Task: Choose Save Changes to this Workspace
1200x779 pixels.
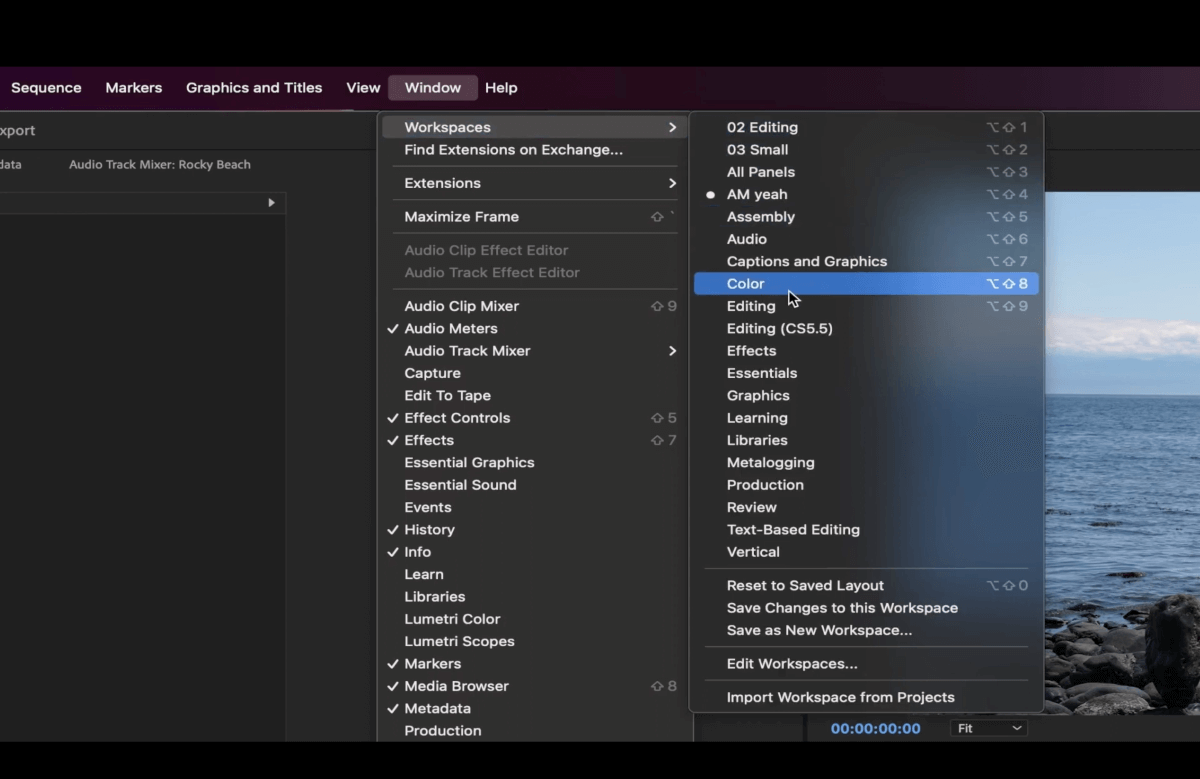Action: (866, 608)
